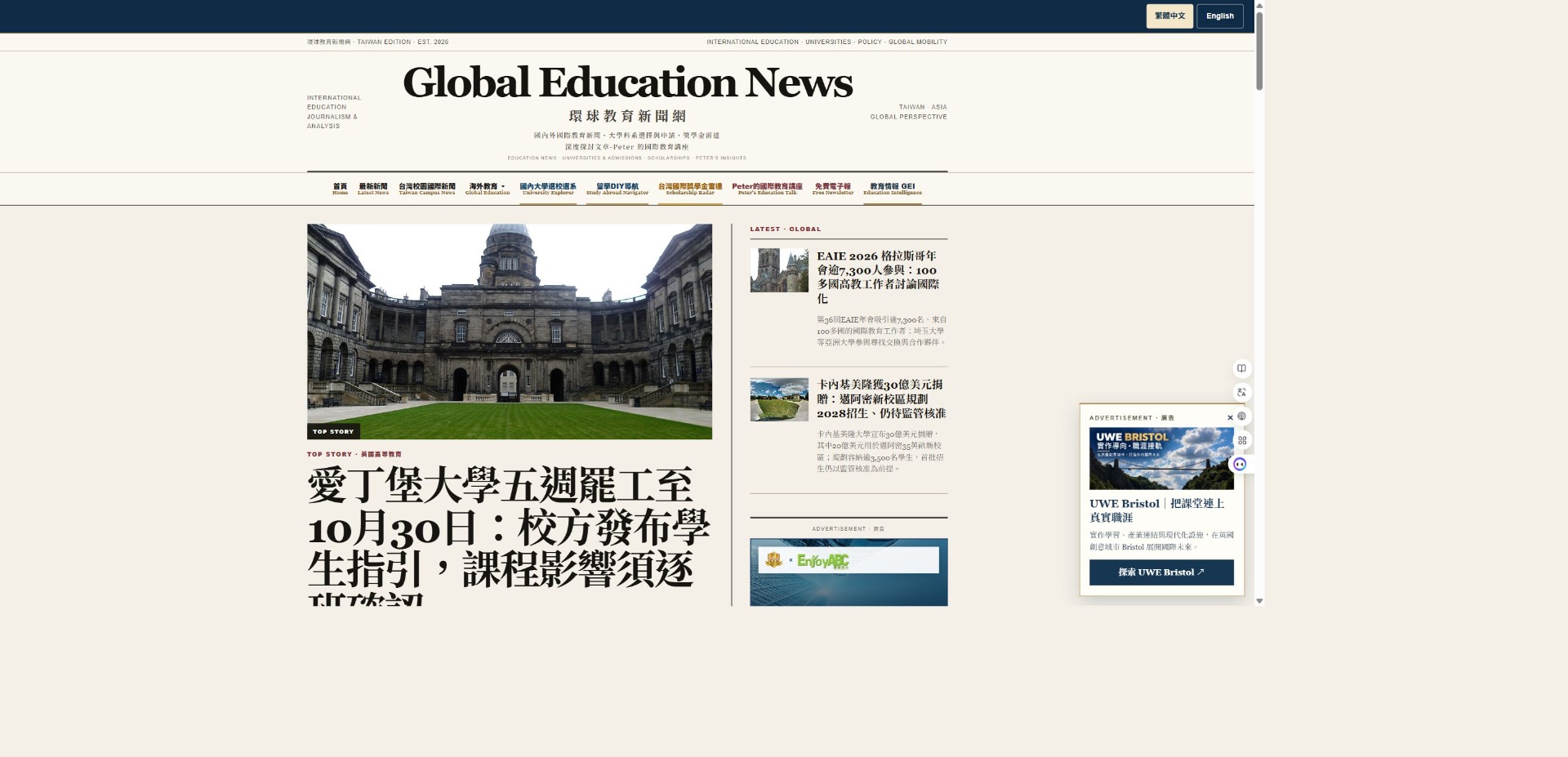Click the EnjoyABC advertisement banner
The width and height of the screenshot is (1568, 757).
coord(849,572)
